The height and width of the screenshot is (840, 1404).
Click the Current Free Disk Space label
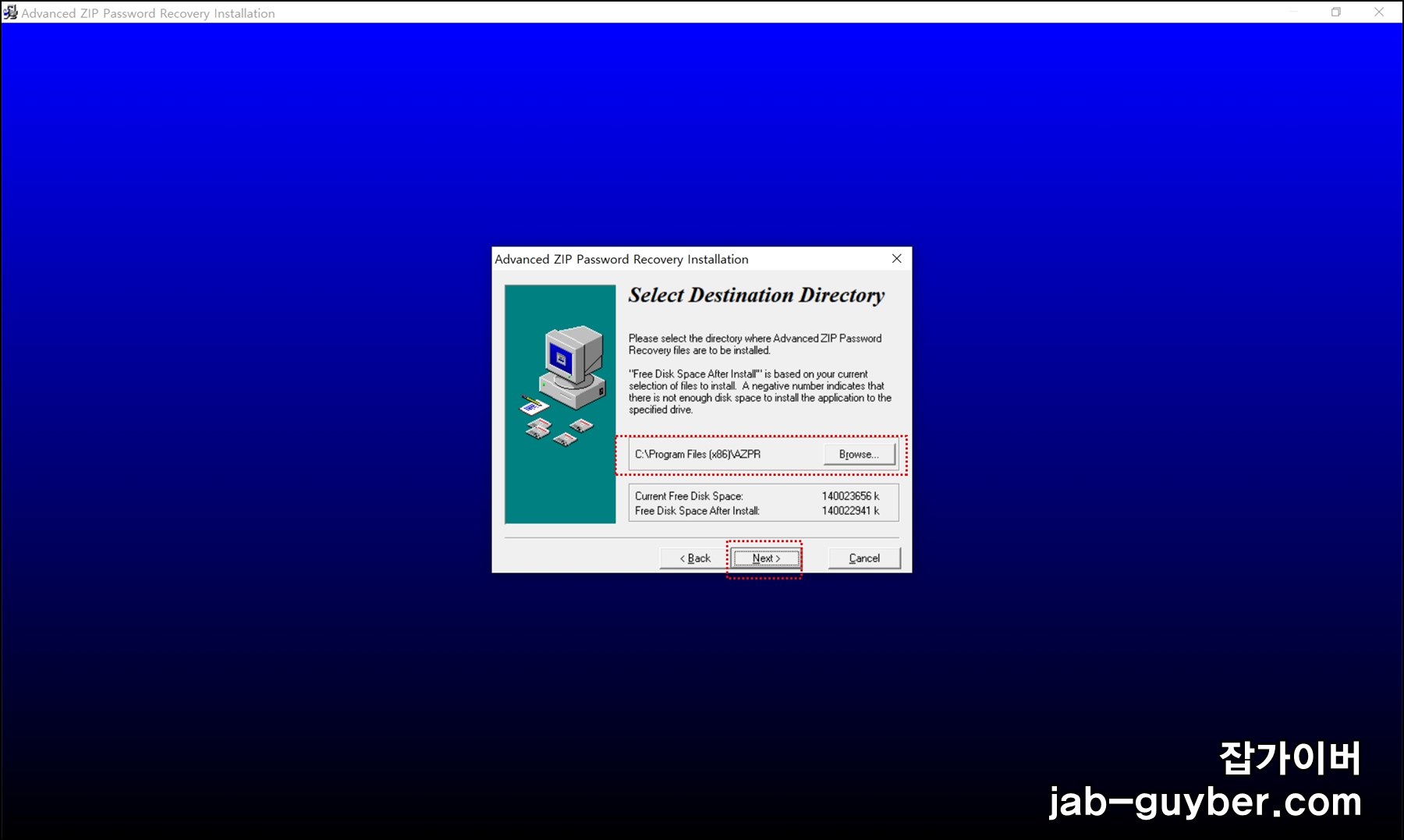[689, 496]
